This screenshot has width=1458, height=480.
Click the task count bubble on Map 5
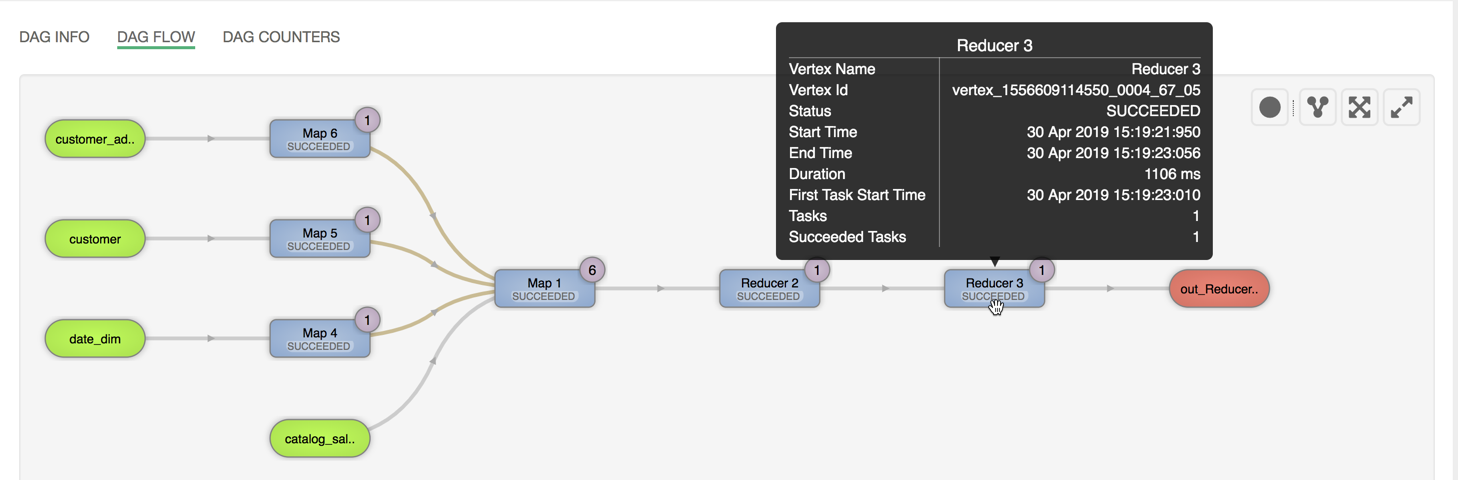point(367,220)
